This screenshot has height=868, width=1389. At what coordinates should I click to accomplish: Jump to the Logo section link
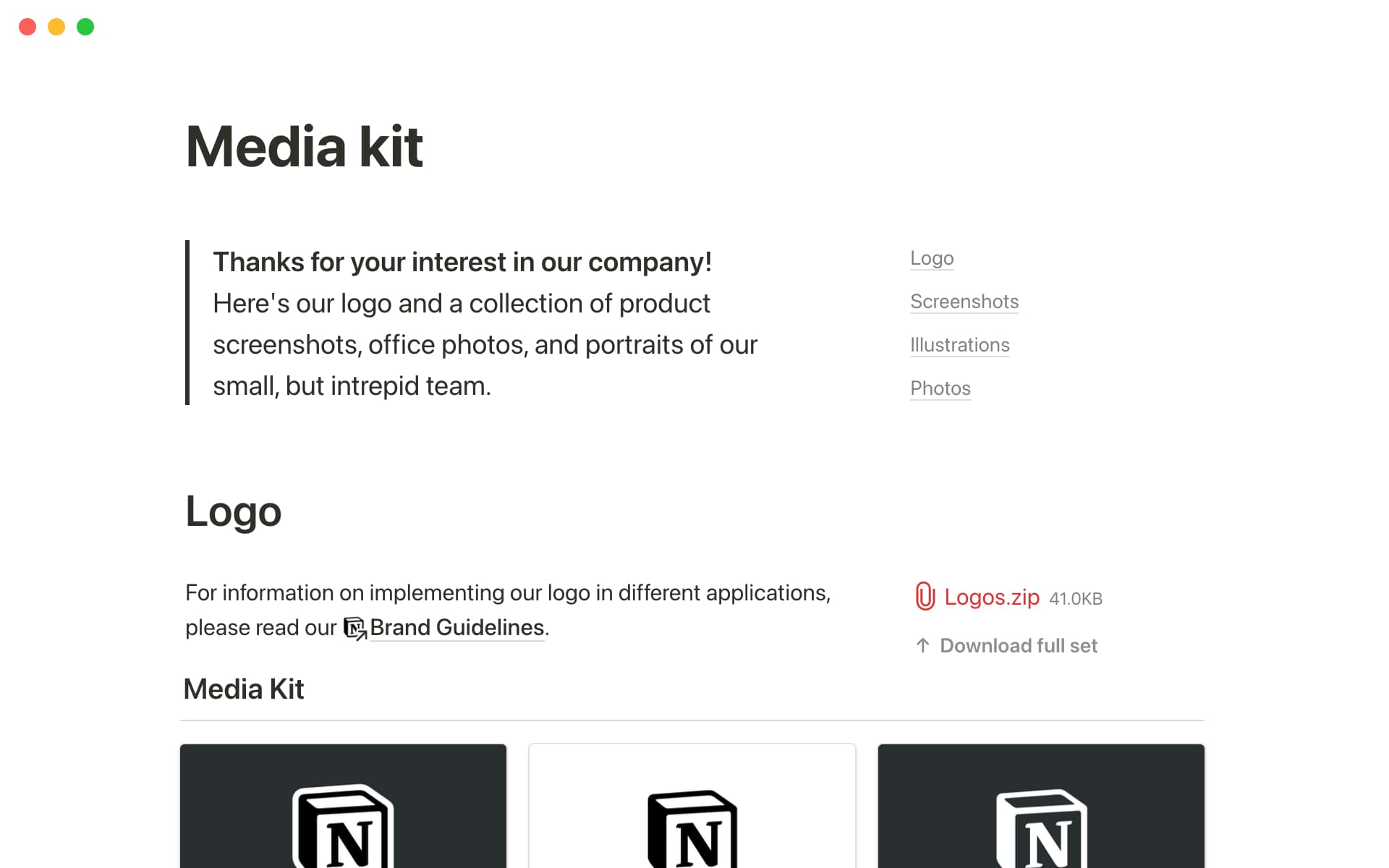point(932,258)
